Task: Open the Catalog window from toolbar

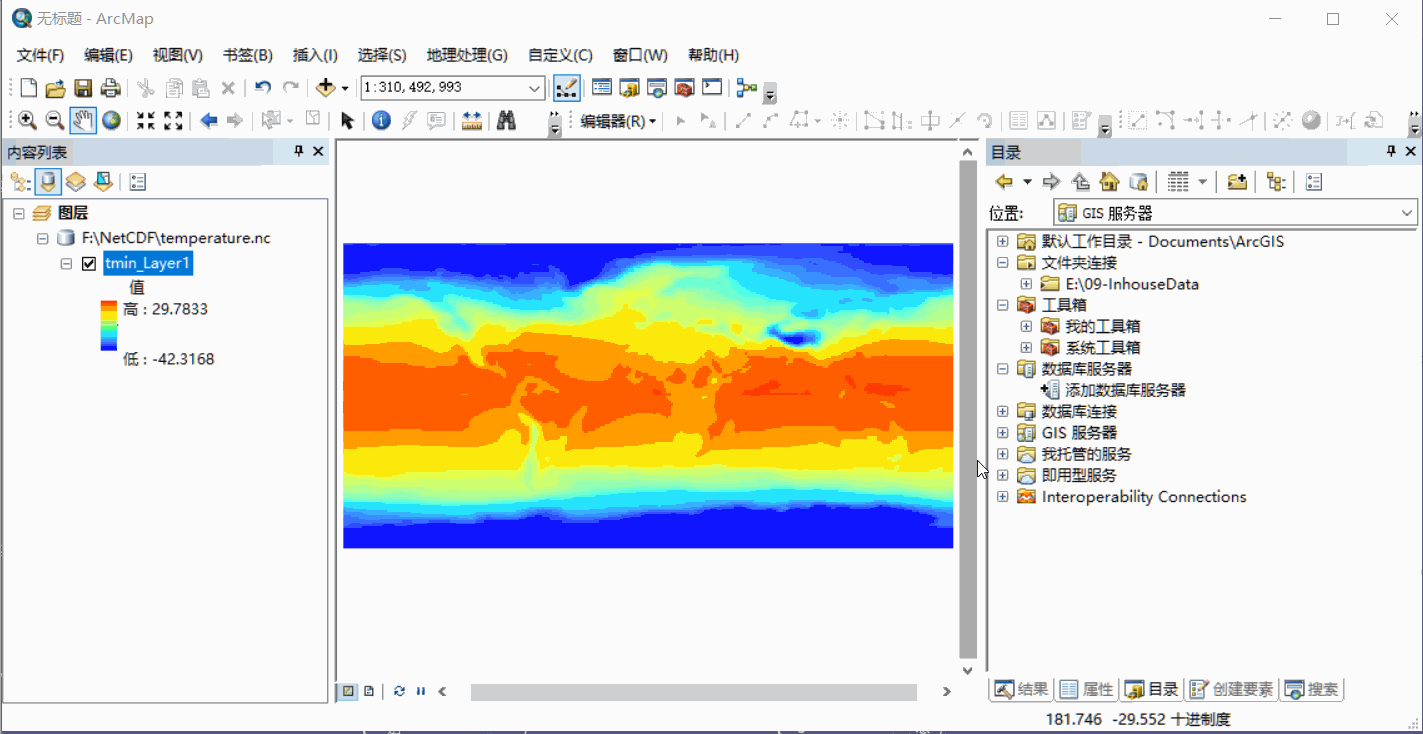Action: click(x=630, y=88)
